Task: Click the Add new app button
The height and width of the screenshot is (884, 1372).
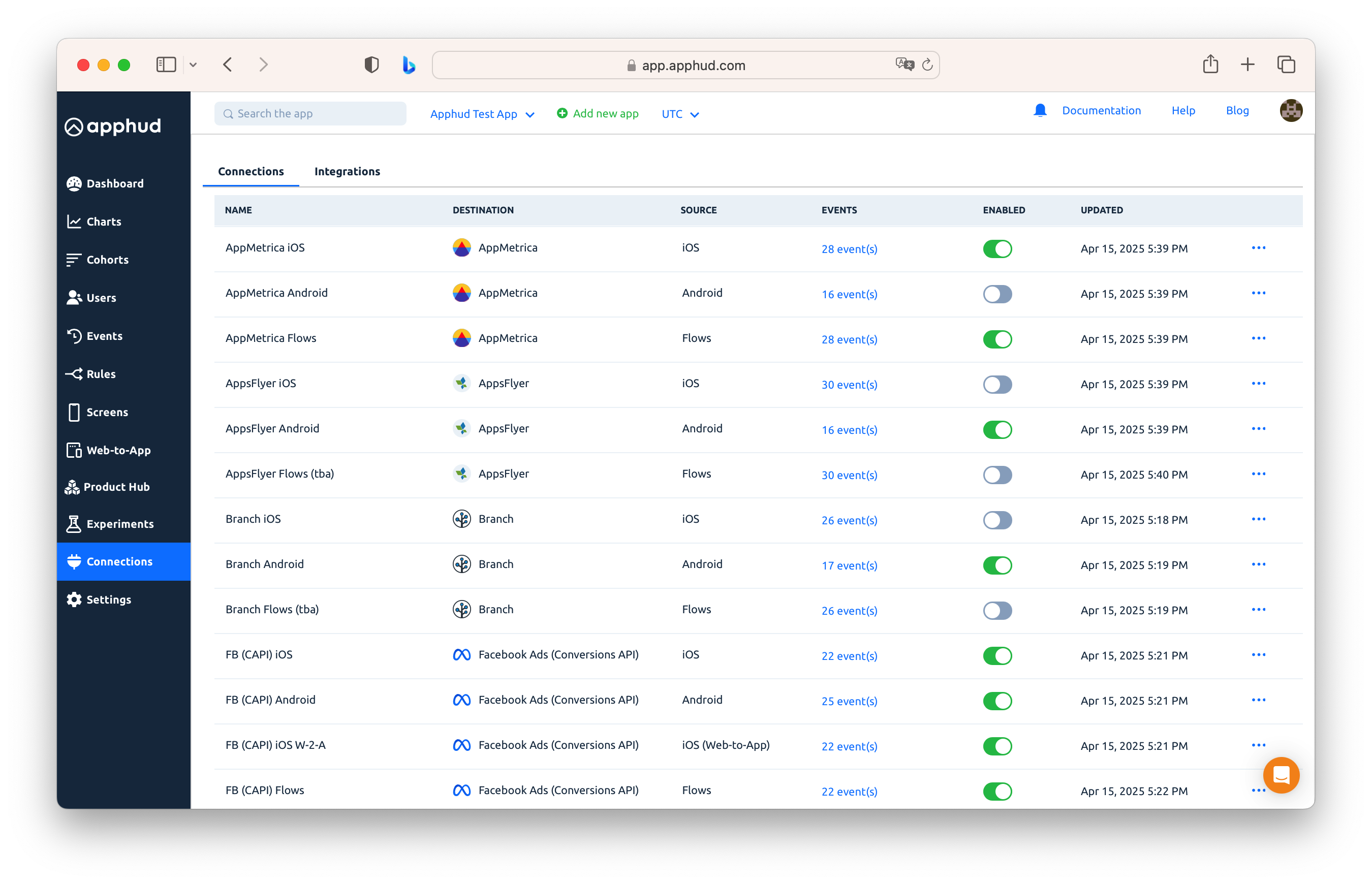Action: coord(598,114)
